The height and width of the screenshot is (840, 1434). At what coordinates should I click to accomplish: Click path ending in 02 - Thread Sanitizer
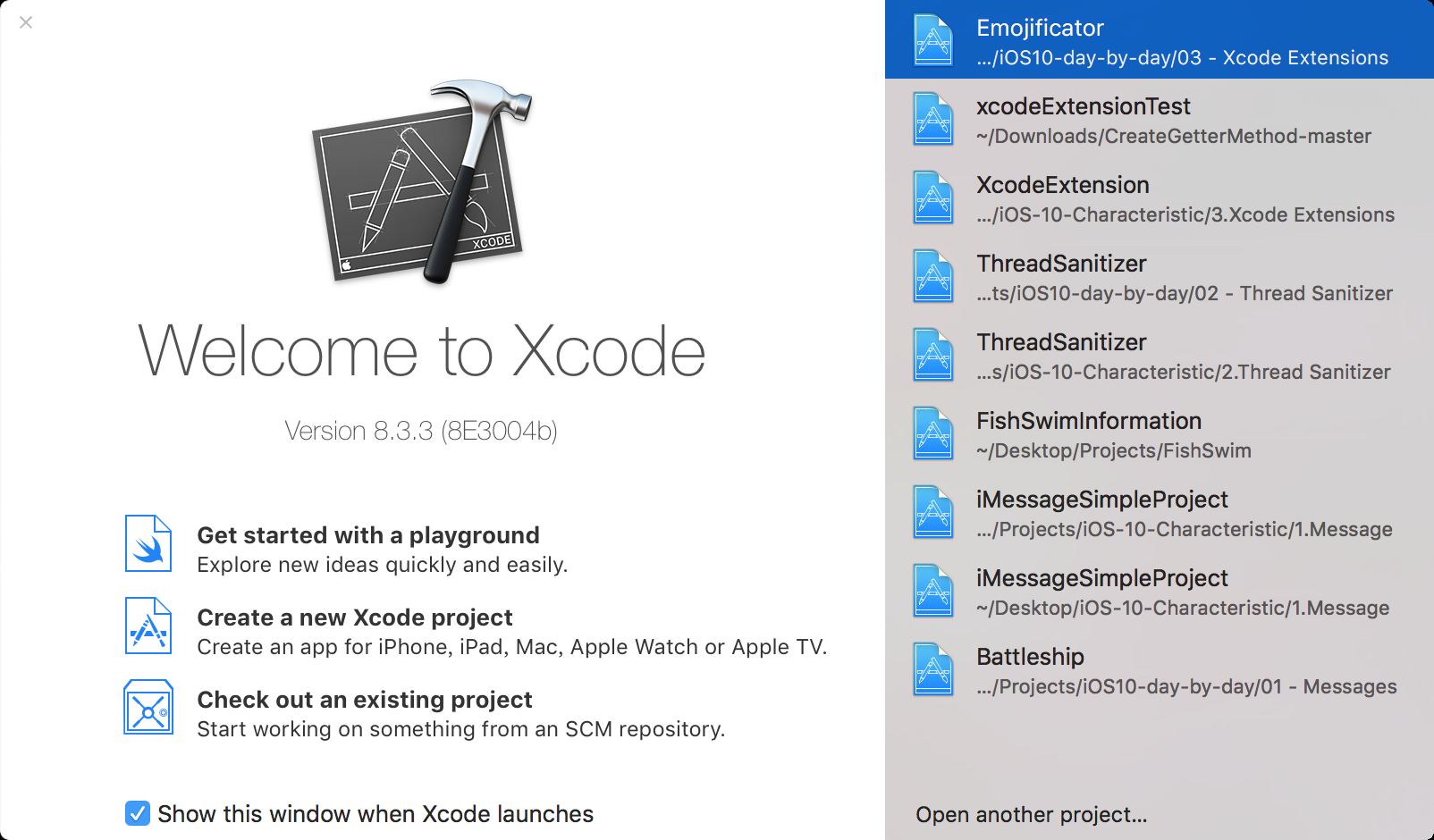click(x=1185, y=294)
